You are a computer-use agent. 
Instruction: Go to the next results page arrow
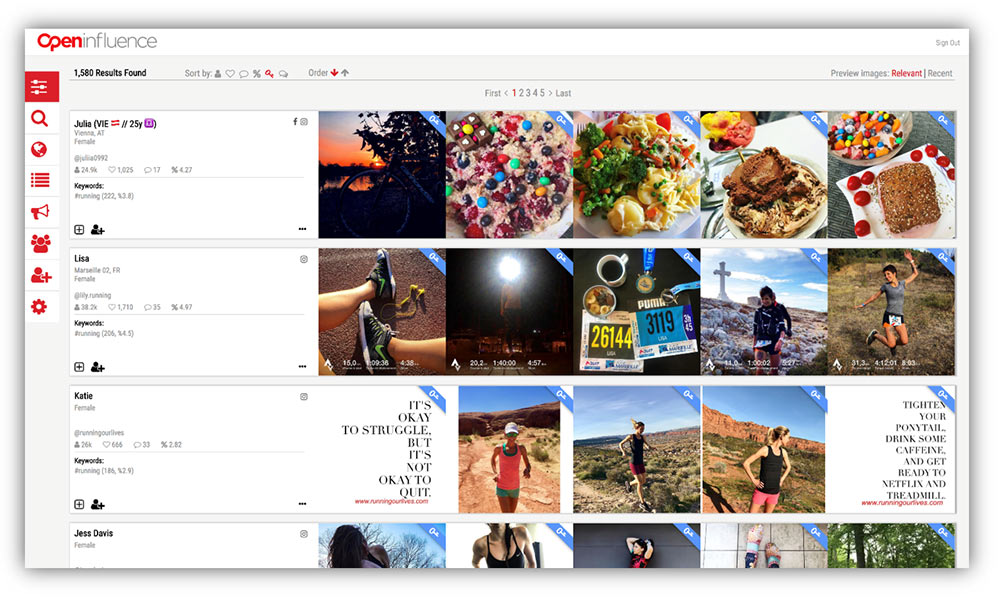coord(550,93)
